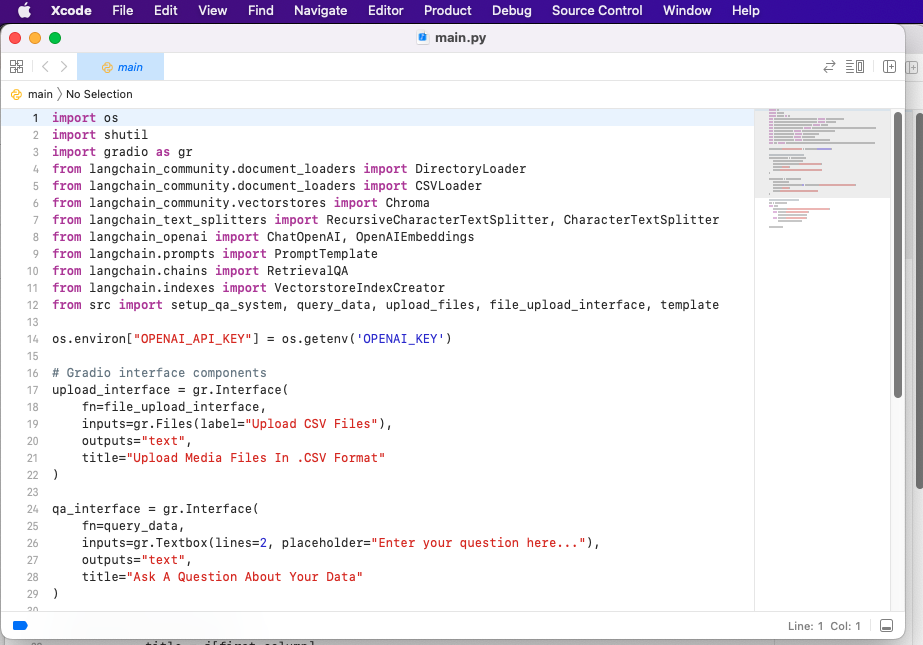
Task: Open the View menu
Action: (x=213, y=11)
